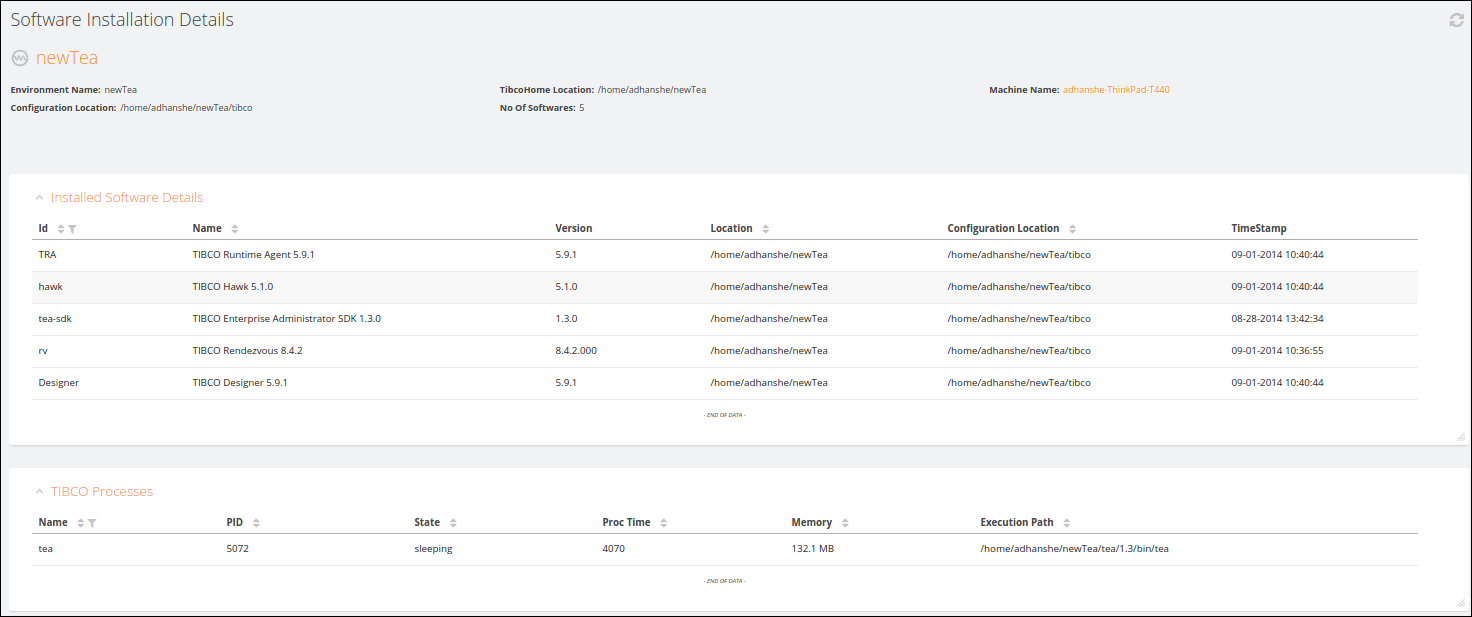Collapse the Installed Software Details panel
The width and height of the screenshot is (1472, 617).
(39, 198)
